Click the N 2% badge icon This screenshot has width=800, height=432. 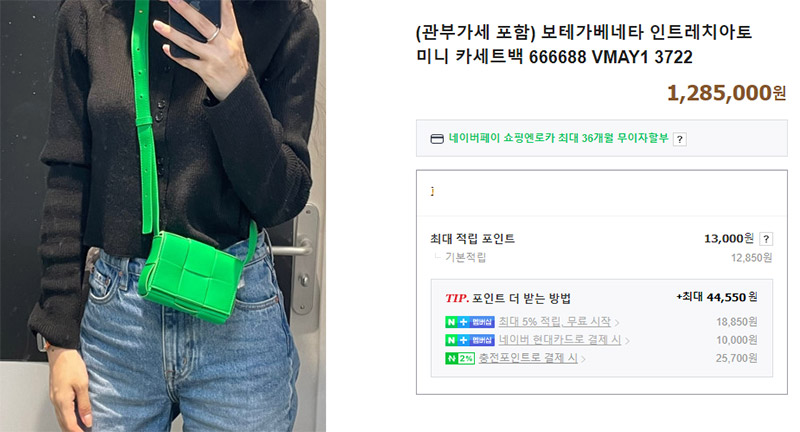tap(460, 359)
